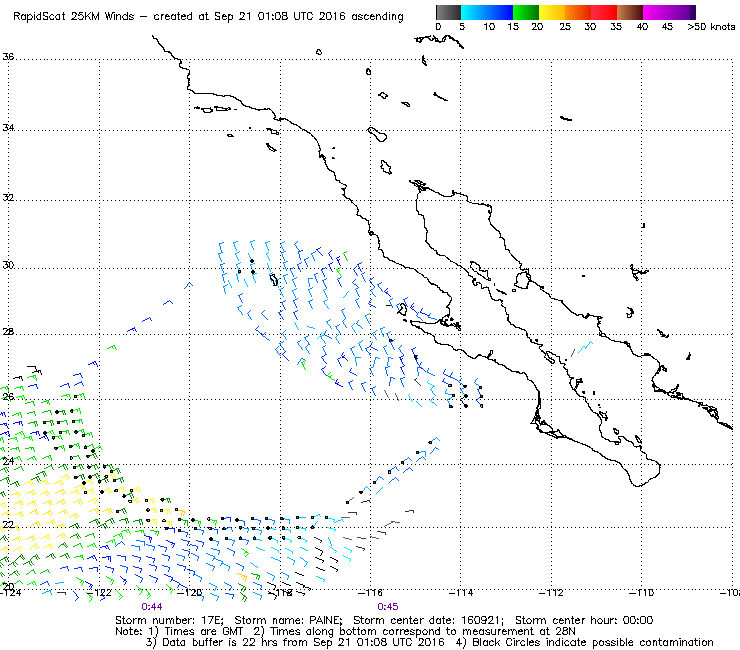The width and height of the screenshot is (740, 650).
Task: Select the purple 0:45 time marker
Action: [x=387, y=607]
